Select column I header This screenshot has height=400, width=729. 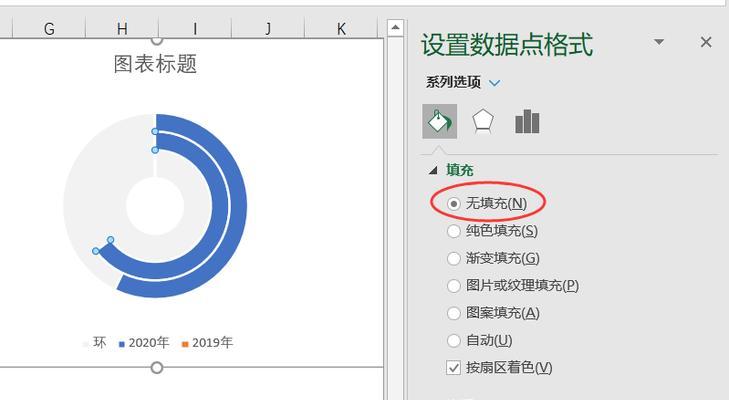tap(195, 29)
